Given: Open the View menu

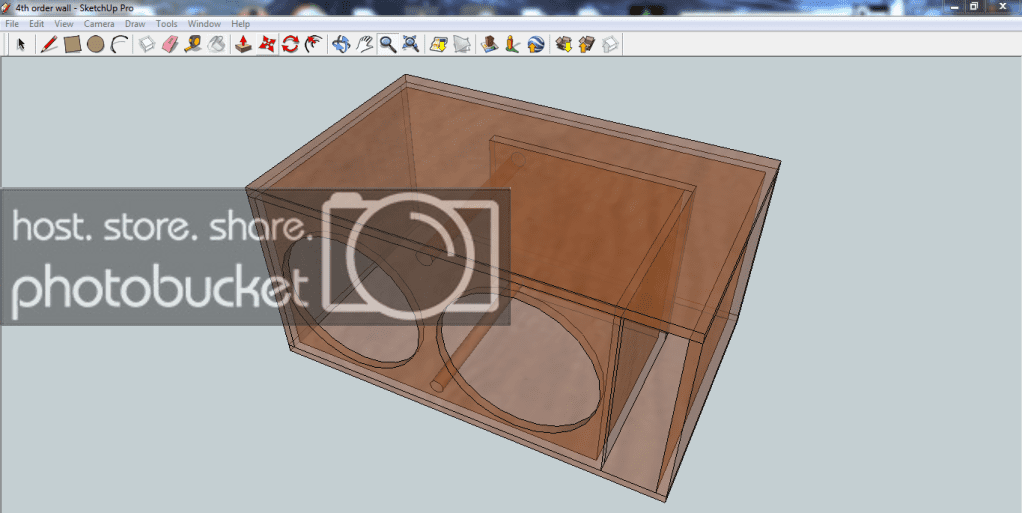Looking at the screenshot, I should pyautogui.click(x=64, y=24).
